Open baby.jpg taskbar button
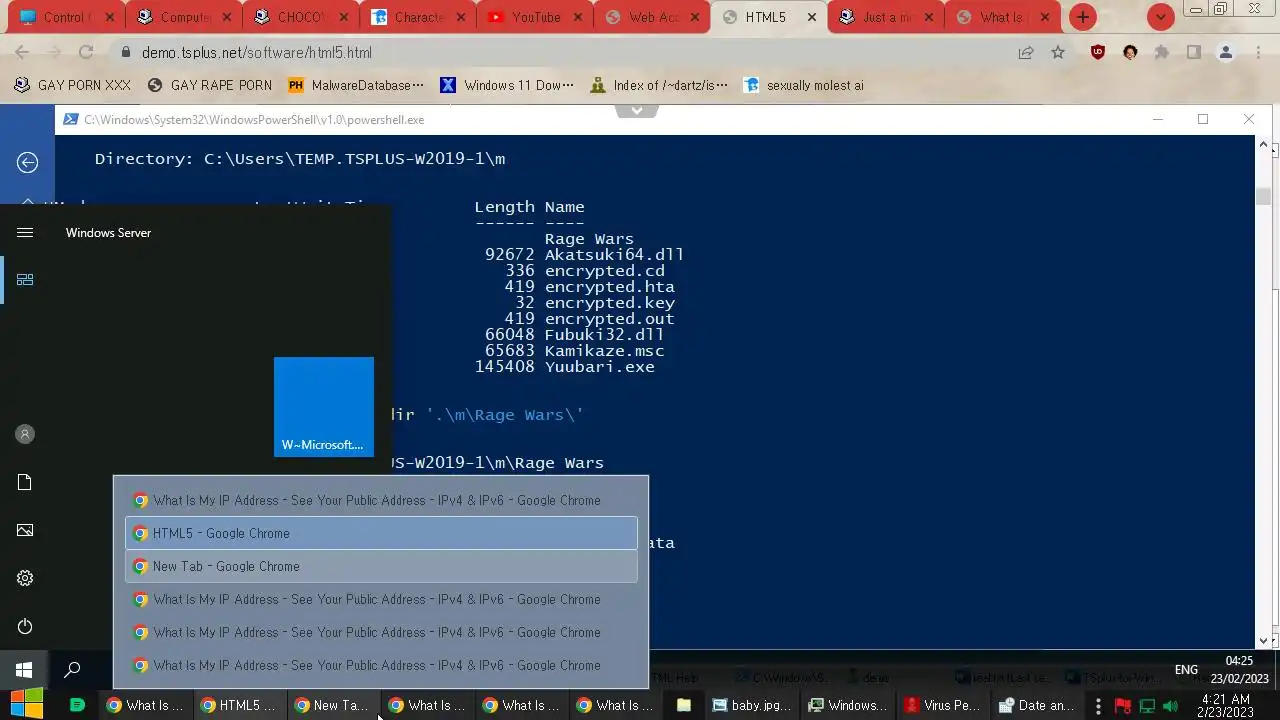Viewport: 1280px width, 720px height. pos(751,705)
